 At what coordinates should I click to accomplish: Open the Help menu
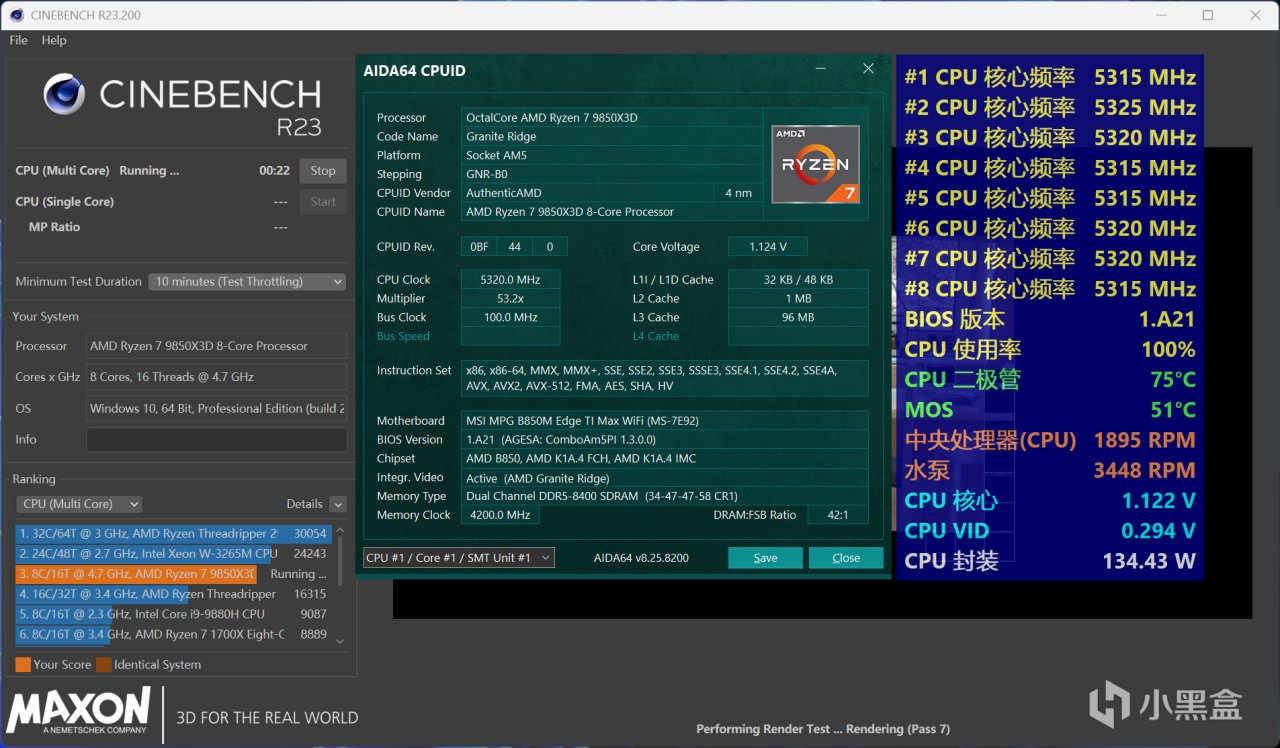coord(54,40)
